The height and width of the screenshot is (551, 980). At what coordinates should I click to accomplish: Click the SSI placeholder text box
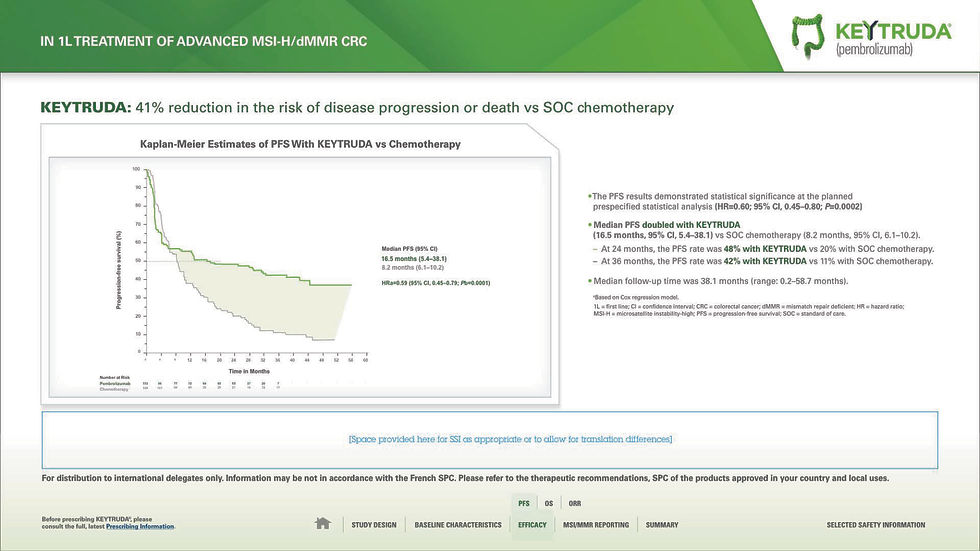490,440
